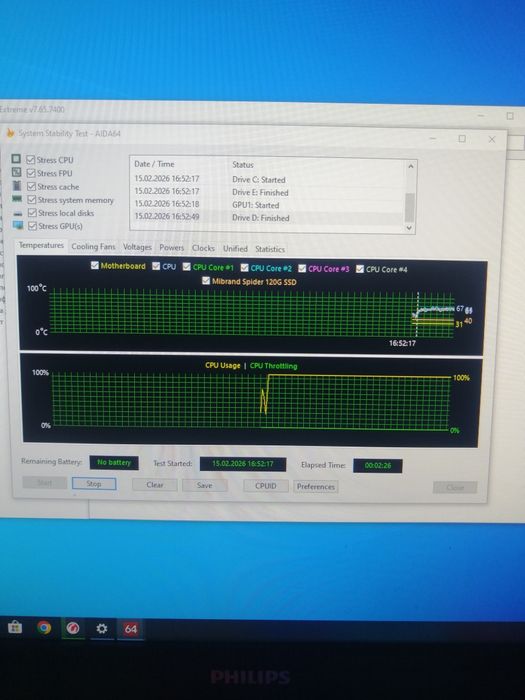Click the log list scroll-down arrow
This screenshot has height=700, width=525.
pyautogui.click(x=410, y=228)
